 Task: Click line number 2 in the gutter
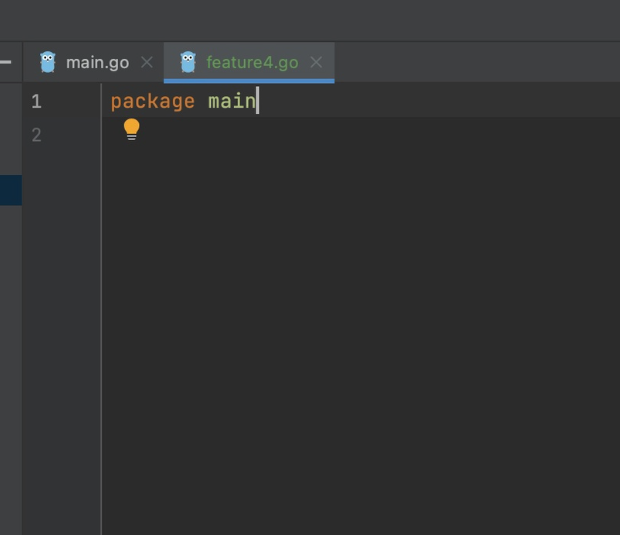tap(36, 134)
